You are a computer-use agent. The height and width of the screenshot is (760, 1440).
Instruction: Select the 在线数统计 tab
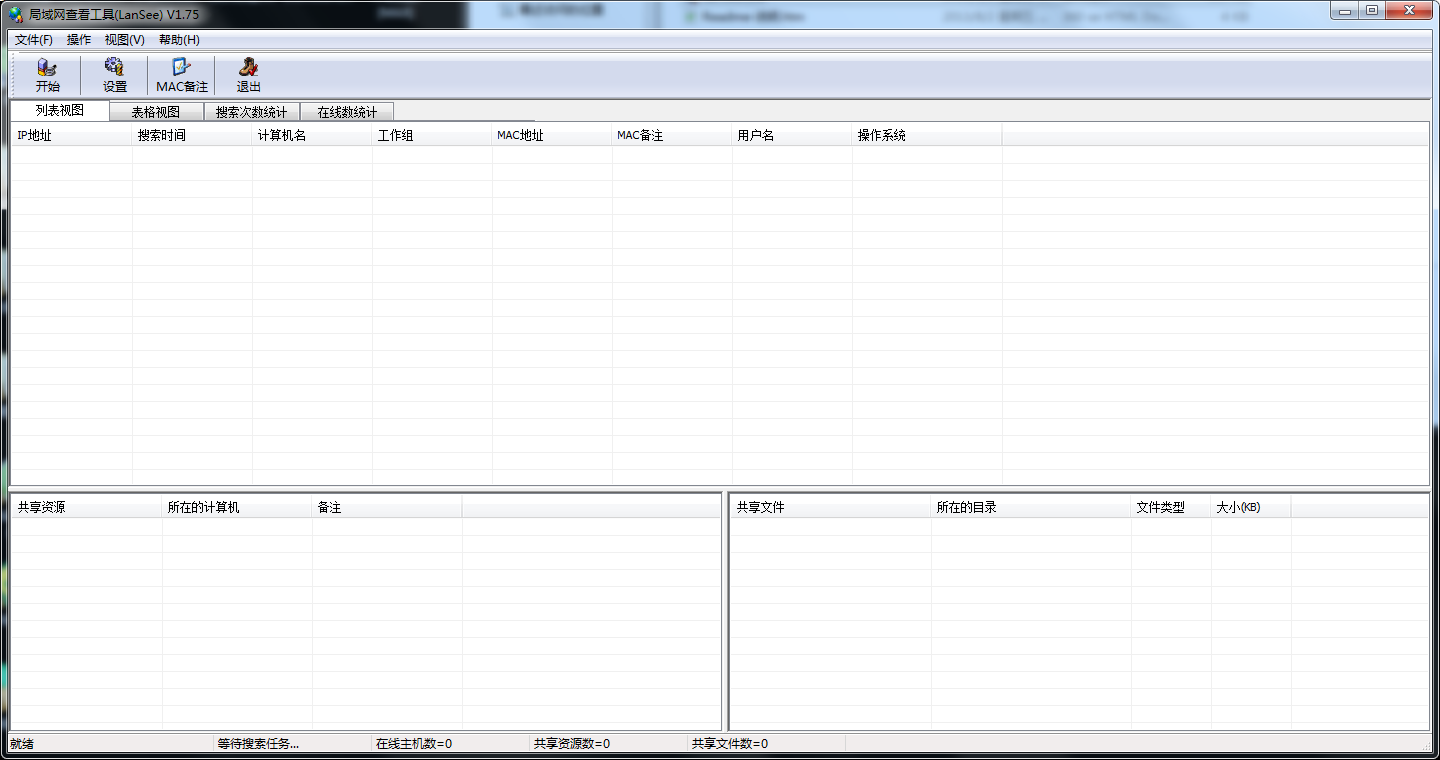point(347,112)
